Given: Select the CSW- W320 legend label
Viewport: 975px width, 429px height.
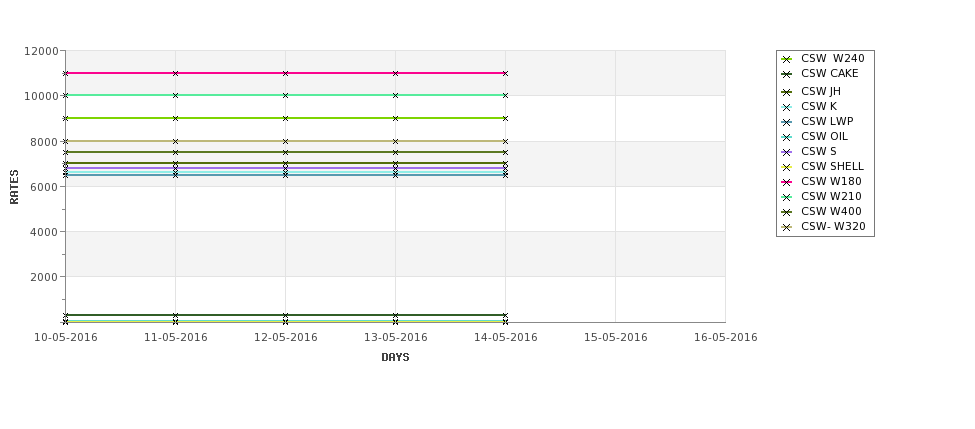Looking at the screenshot, I should pos(833,226).
